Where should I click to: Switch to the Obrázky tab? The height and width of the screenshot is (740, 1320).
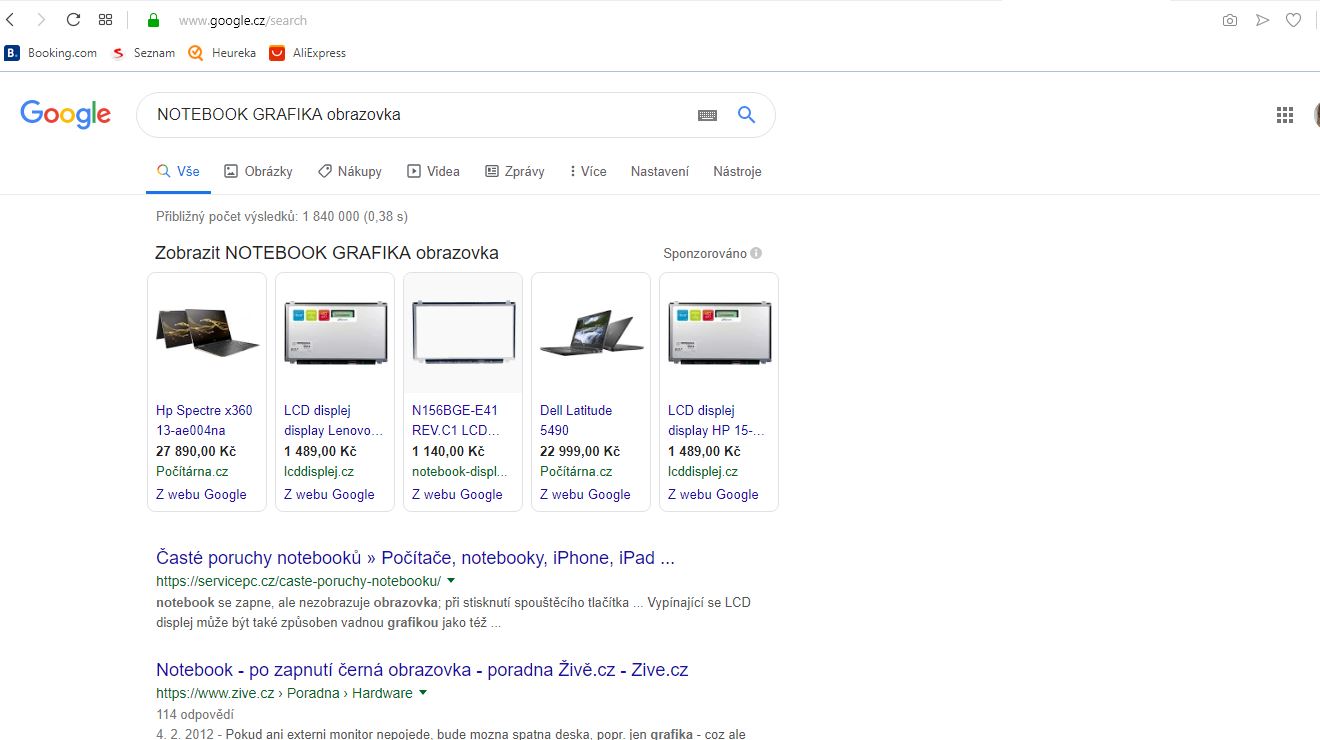pos(258,171)
